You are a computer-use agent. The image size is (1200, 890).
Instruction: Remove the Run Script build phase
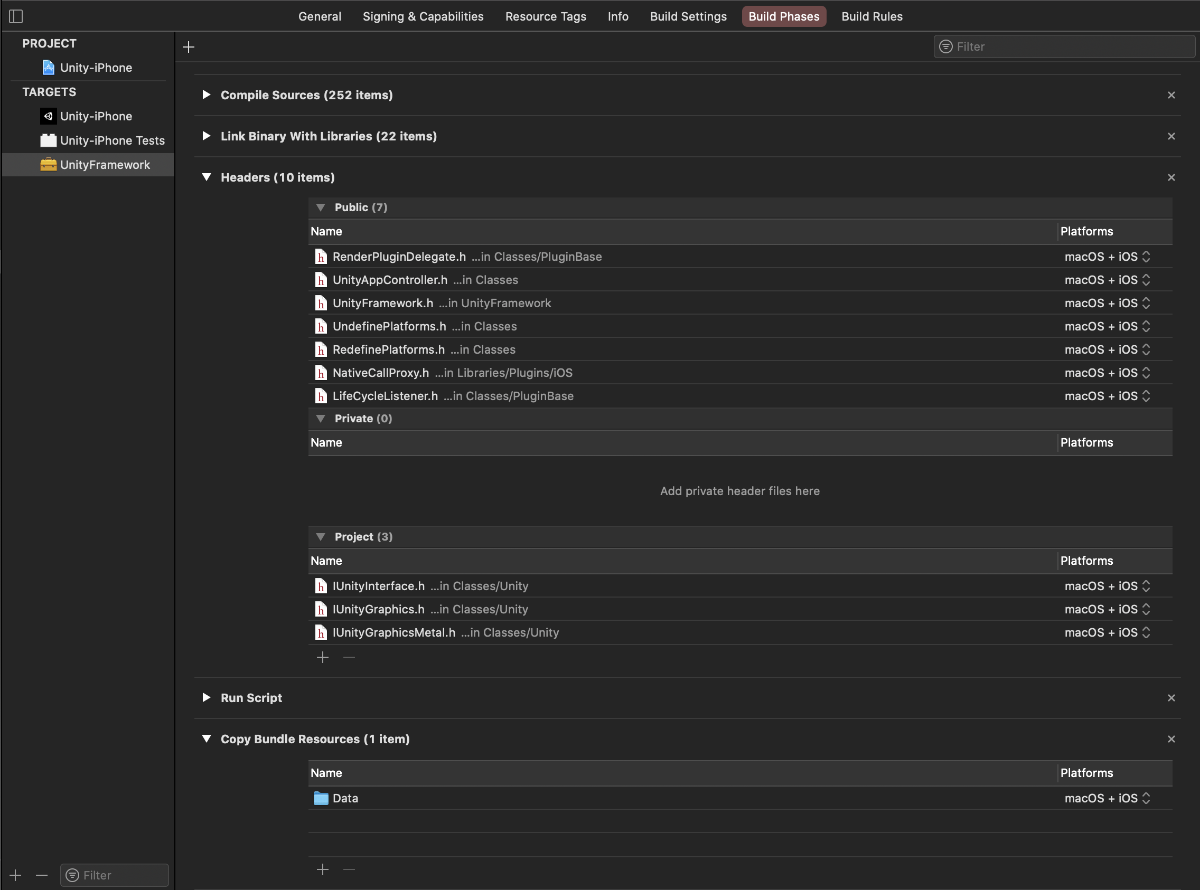[x=1171, y=698]
